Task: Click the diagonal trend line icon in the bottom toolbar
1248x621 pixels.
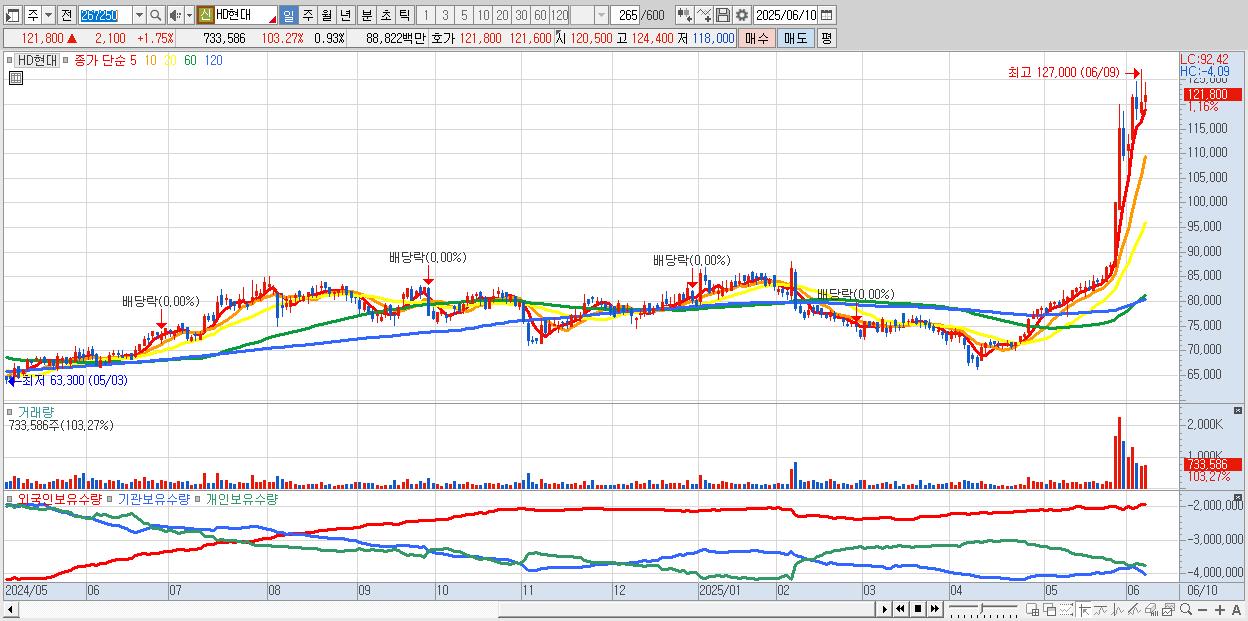Action: coord(1134,609)
